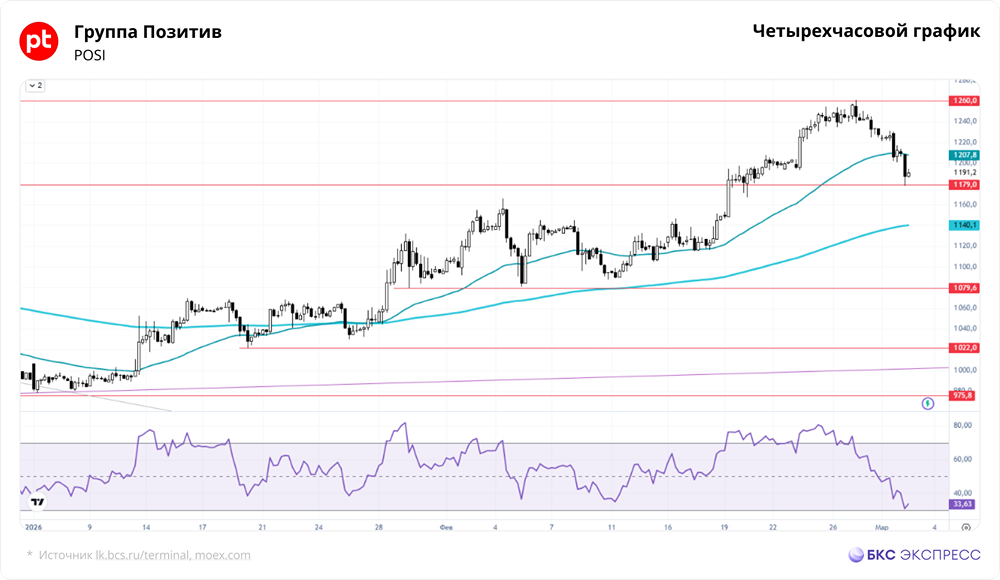Click the current price 1191,2 on the price axis
The height and width of the screenshot is (580, 1000).
click(x=965, y=172)
